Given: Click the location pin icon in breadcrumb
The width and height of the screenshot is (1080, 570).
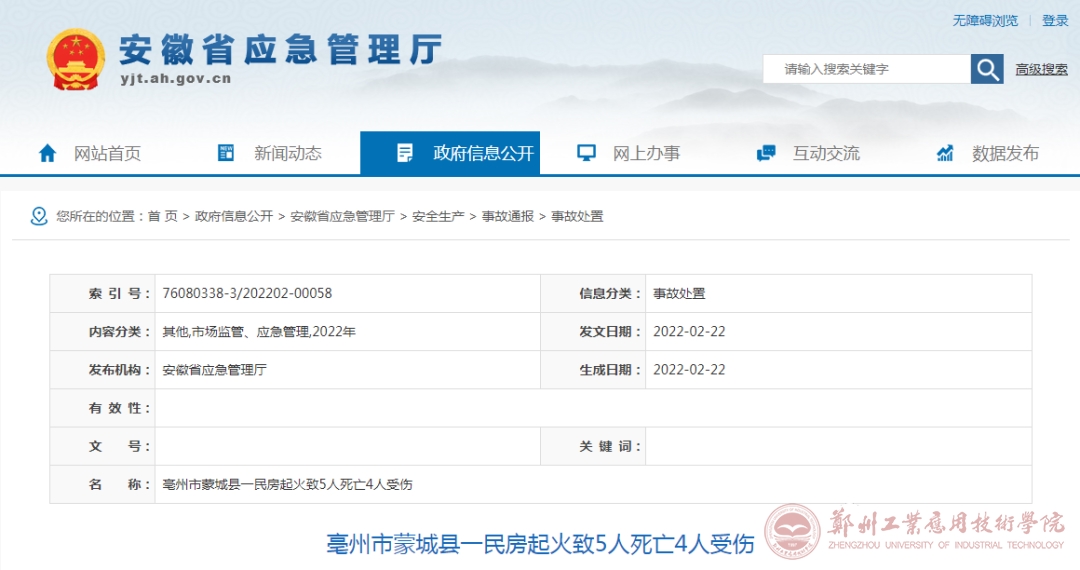Looking at the screenshot, I should point(39,216).
